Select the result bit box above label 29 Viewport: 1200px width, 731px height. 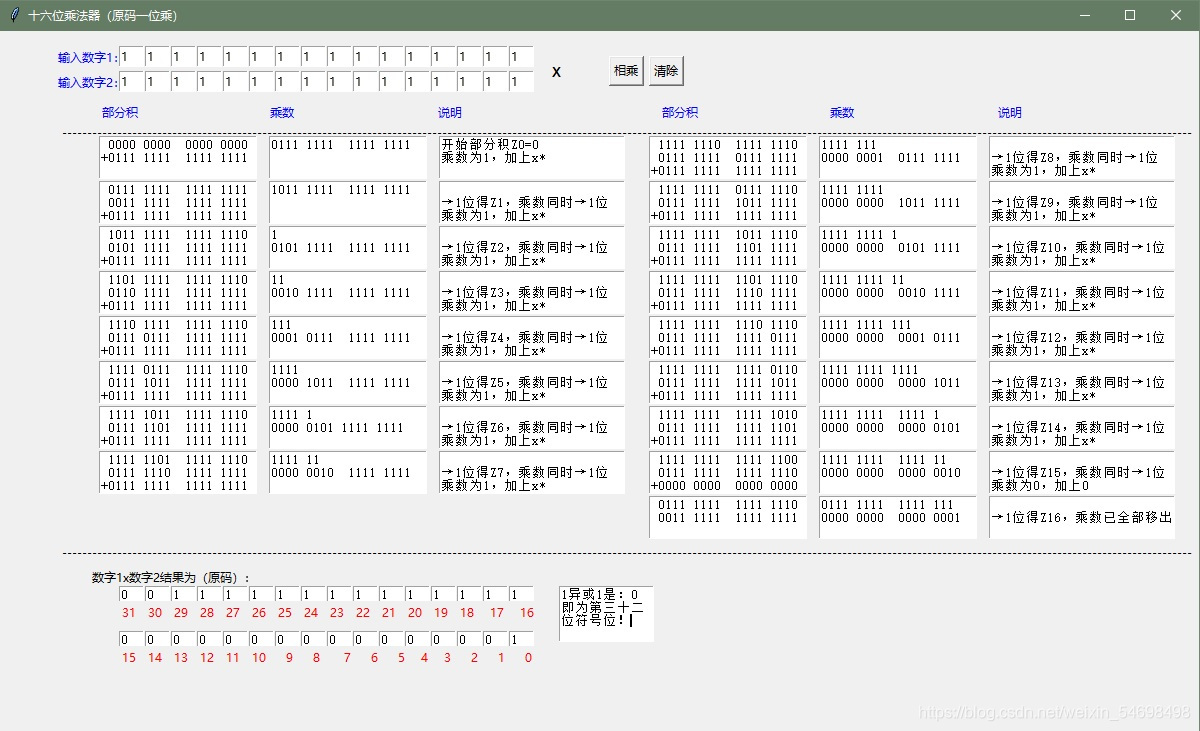[183, 595]
